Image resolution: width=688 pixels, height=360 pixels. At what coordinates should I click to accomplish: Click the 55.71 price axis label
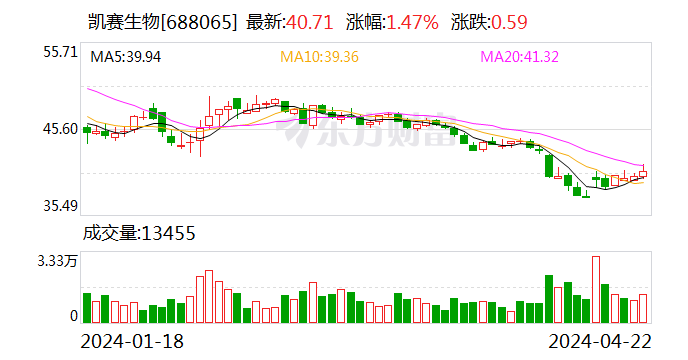tap(60, 52)
